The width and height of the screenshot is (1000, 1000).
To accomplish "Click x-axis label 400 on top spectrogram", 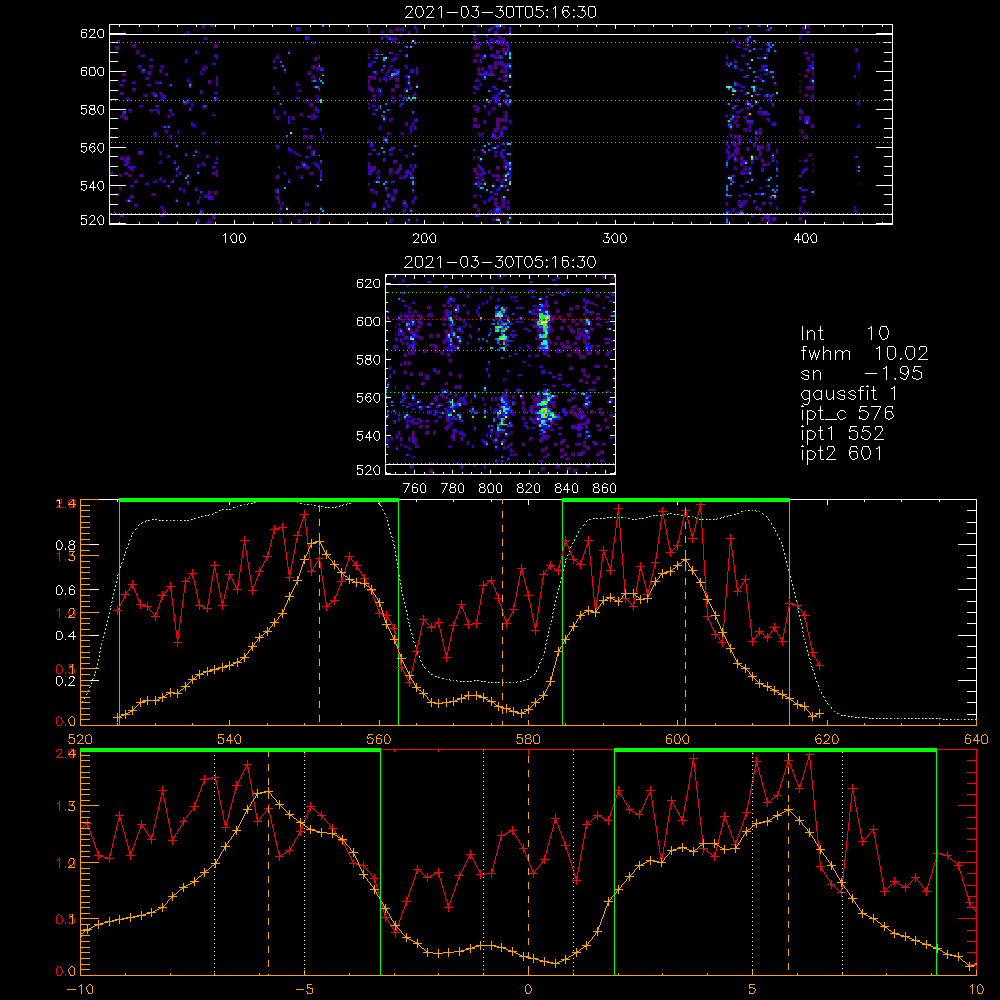I will (x=805, y=239).
